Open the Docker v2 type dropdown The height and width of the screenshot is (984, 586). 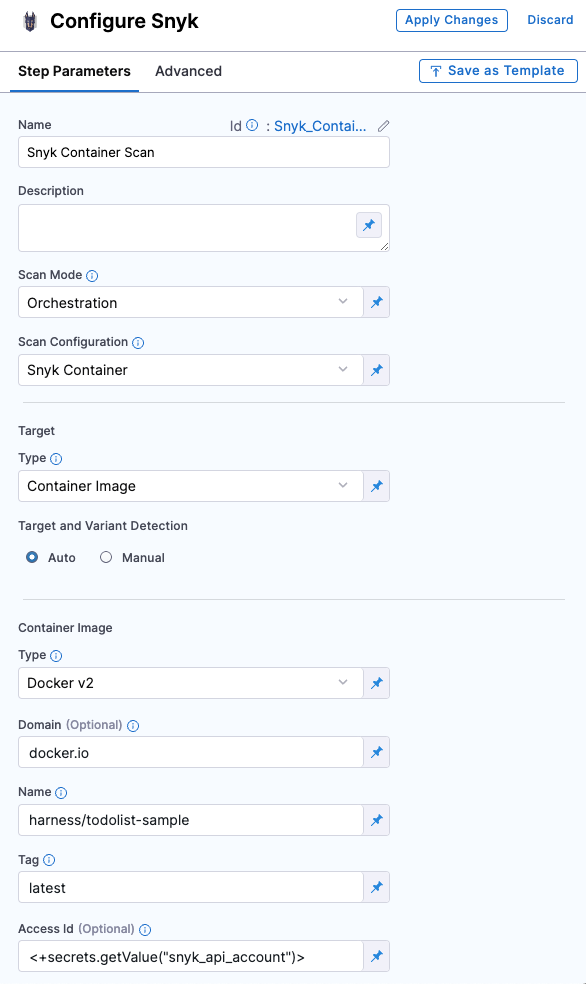click(191, 683)
